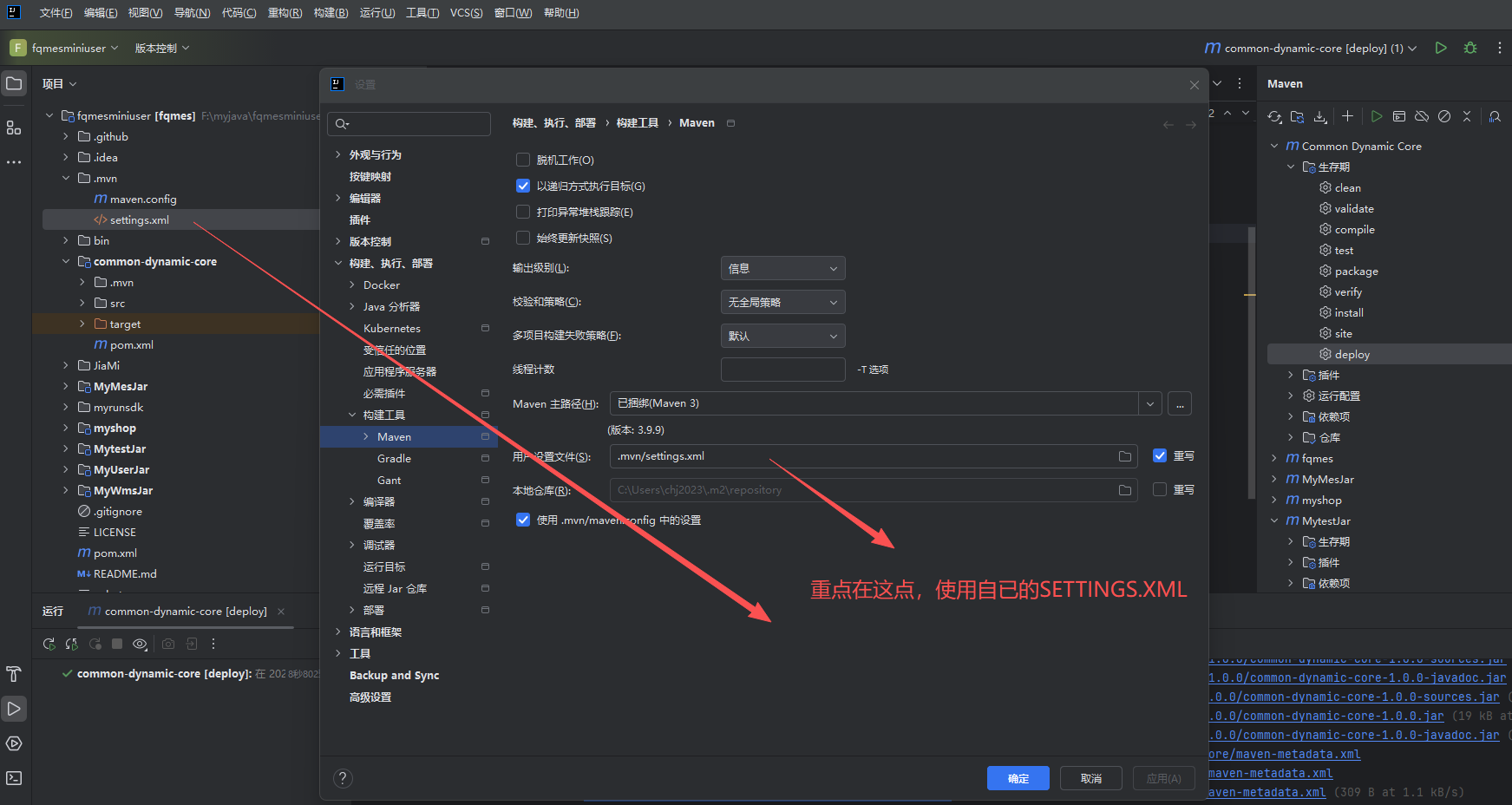The image size is (1512, 805).
Task: Uncheck 重写 for user settings file
Action: pyautogui.click(x=1160, y=455)
